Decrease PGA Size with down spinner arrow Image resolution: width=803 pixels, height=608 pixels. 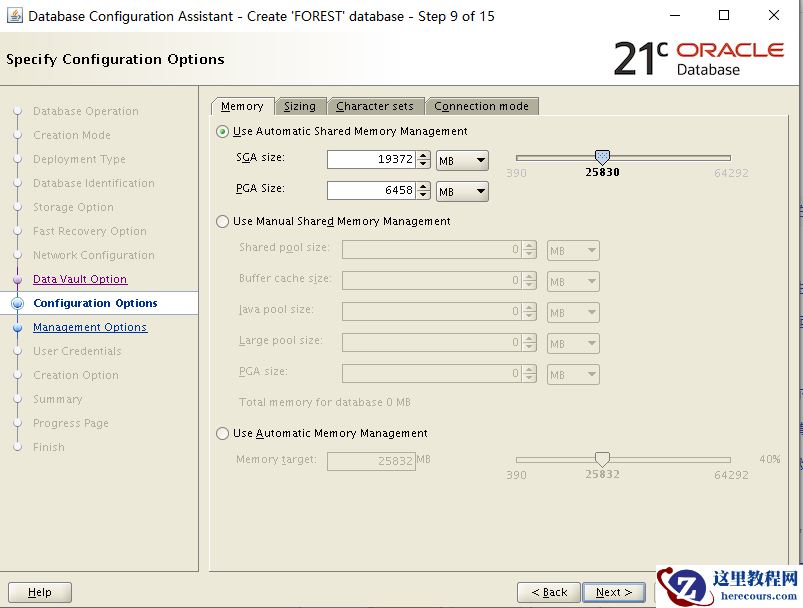click(x=423, y=195)
